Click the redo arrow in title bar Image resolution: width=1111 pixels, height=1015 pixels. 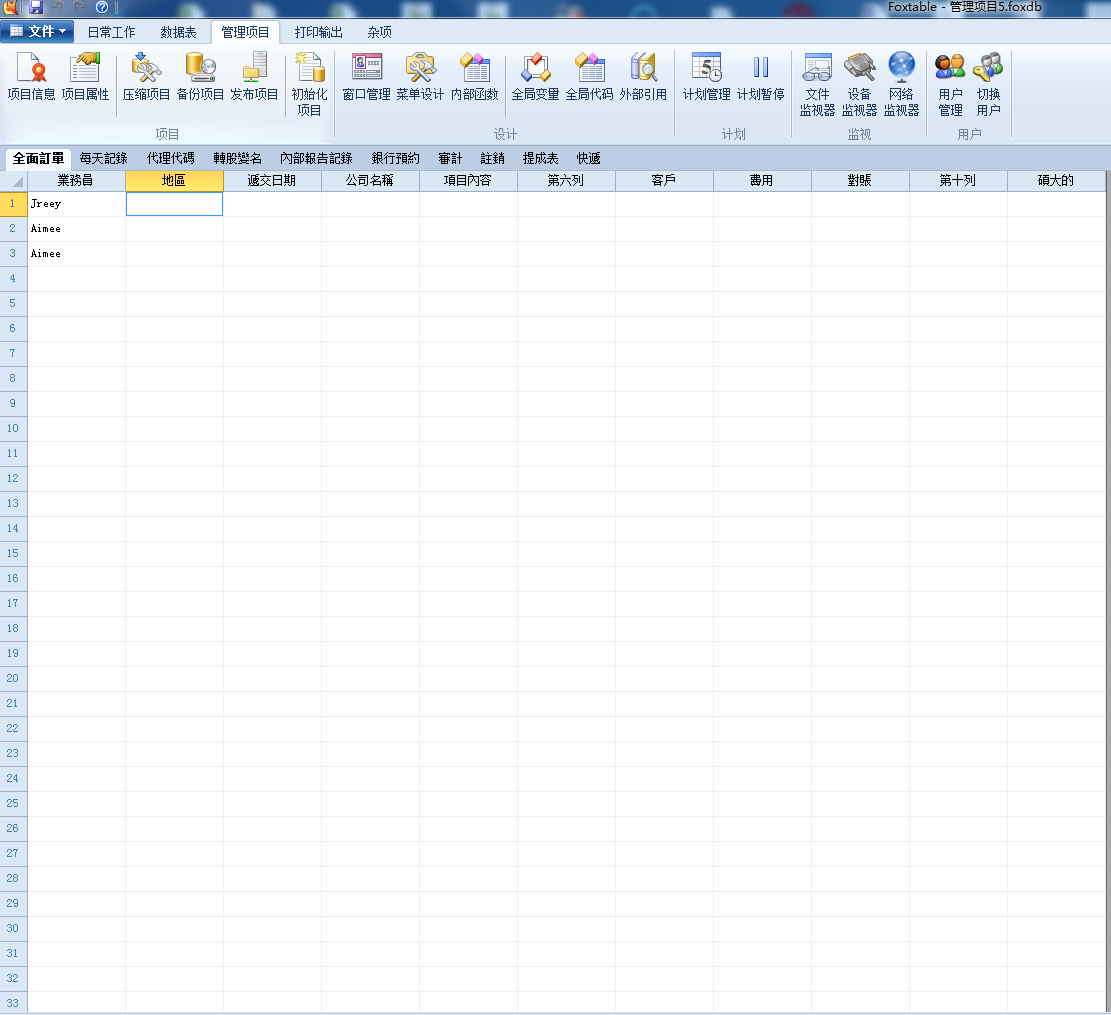click(79, 7)
